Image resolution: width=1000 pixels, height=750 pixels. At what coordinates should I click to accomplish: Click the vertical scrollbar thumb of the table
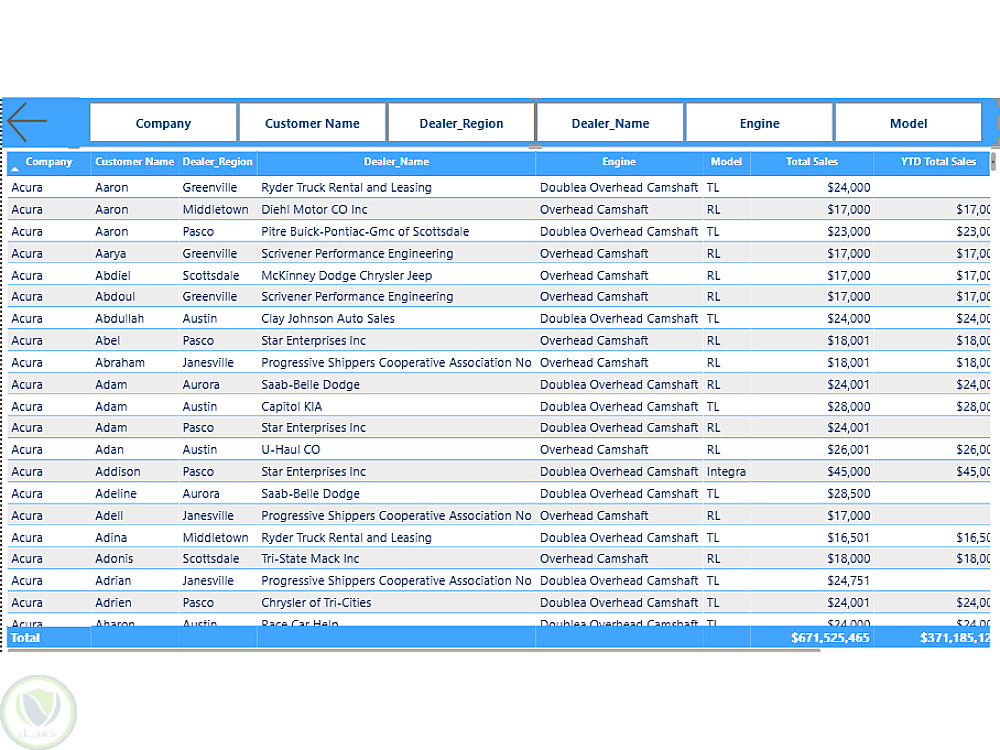click(x=993, y=162)
